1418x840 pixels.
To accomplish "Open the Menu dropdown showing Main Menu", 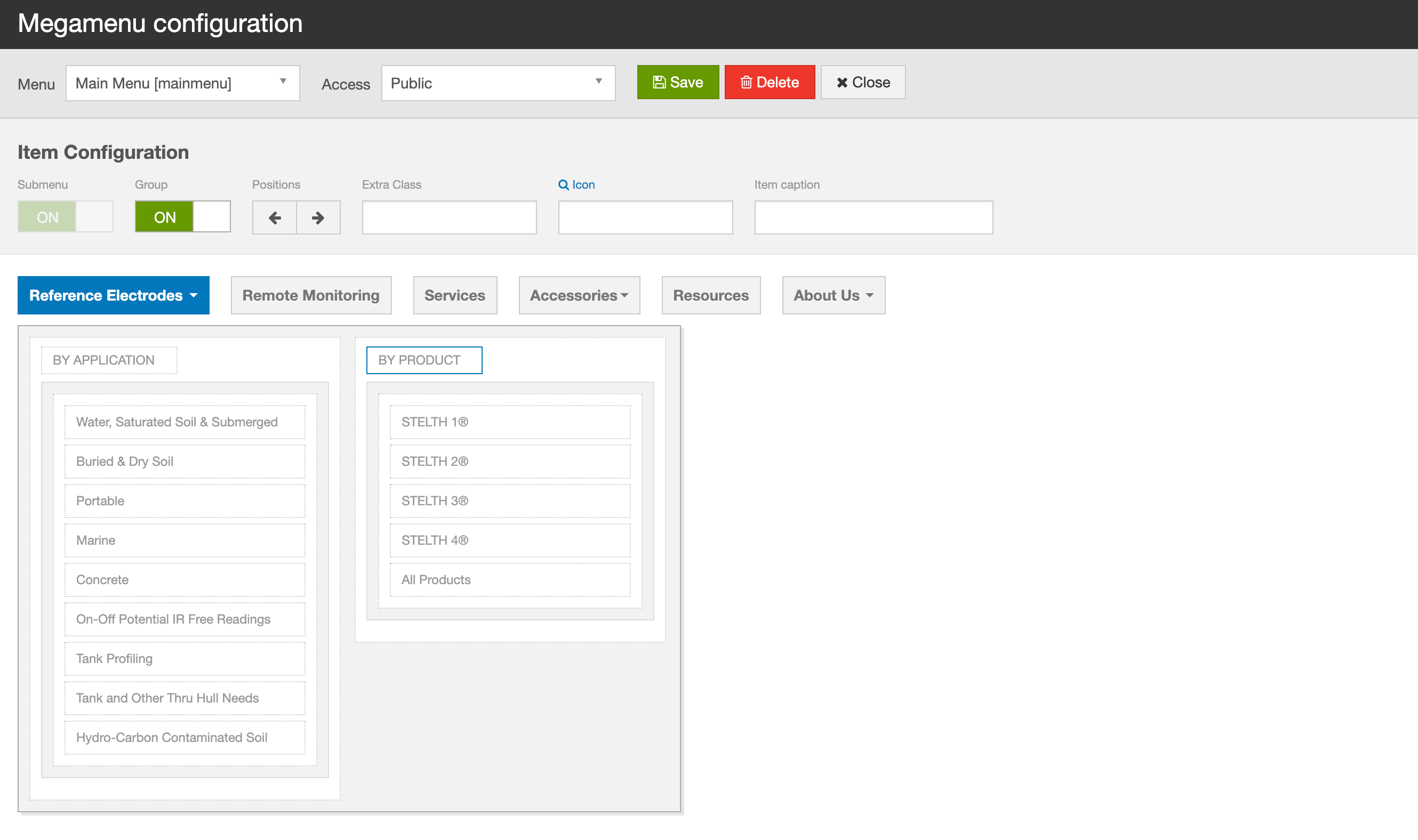I will [182, 83].
